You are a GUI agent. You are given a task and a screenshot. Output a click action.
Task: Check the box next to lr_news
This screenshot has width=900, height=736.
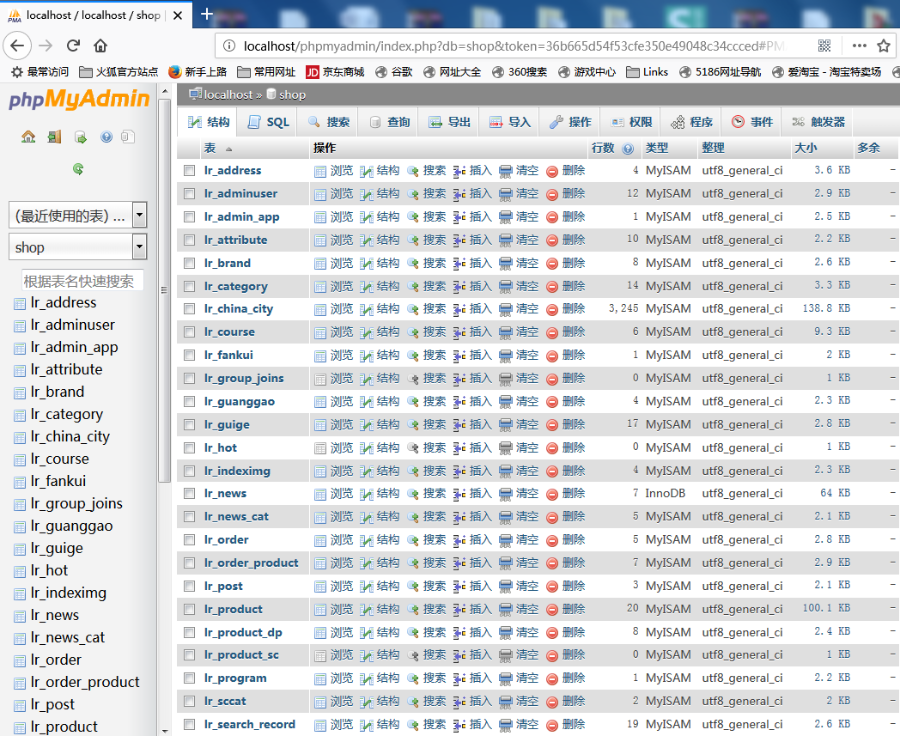click(x=189, y=494)
